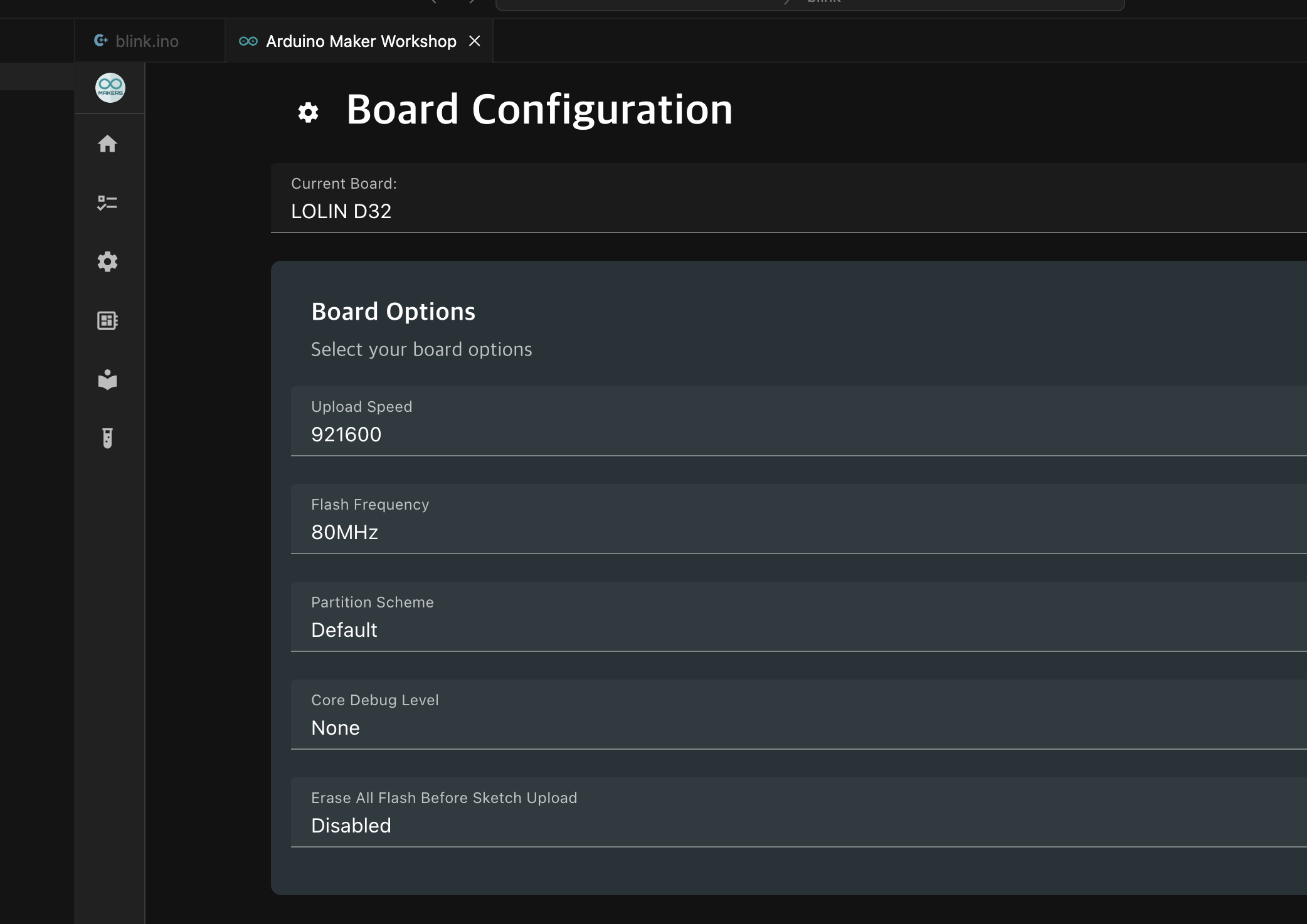Click the Arduino Makers logo icon

pos(110,88)
